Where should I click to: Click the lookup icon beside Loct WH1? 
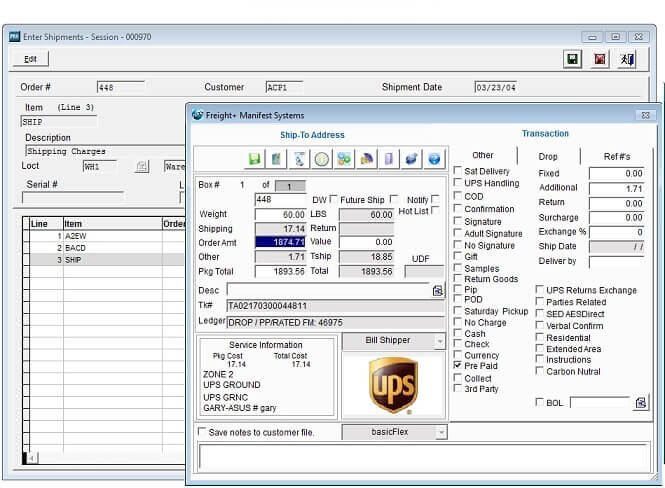click(x=142, y=167)
